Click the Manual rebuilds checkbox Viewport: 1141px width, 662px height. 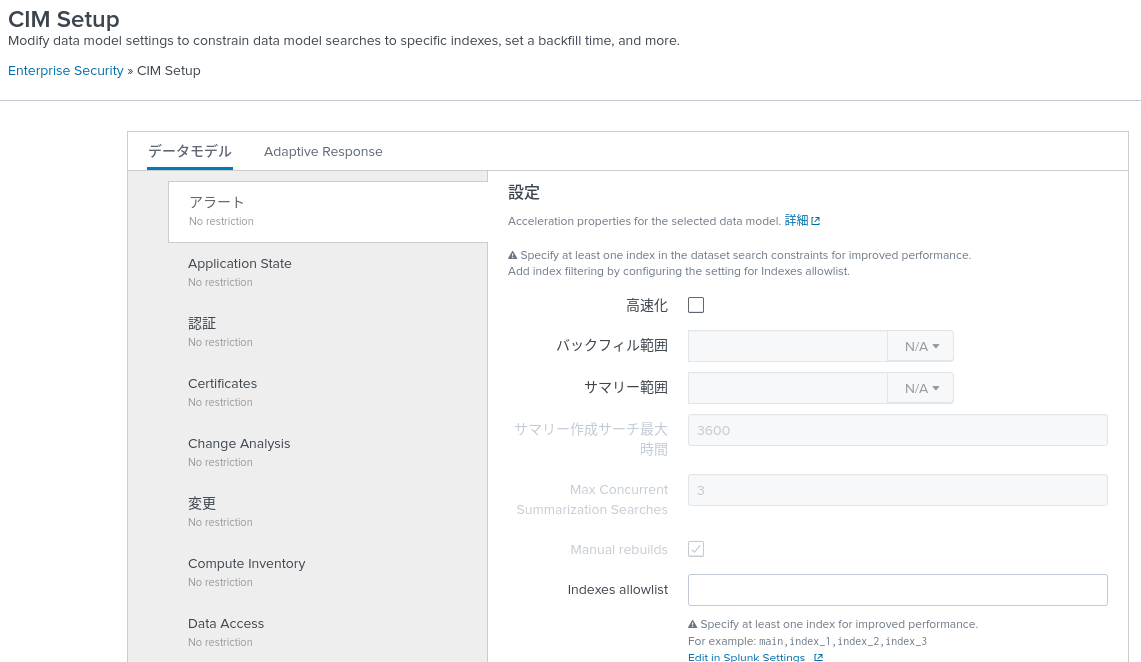click(696, 549)
